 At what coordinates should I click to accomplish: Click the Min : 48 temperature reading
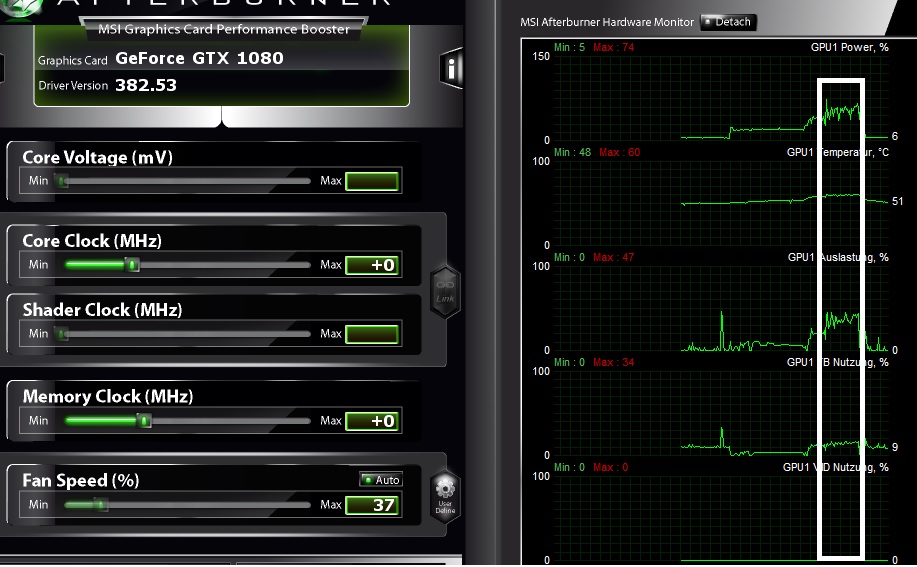click(x=573, y=153)
